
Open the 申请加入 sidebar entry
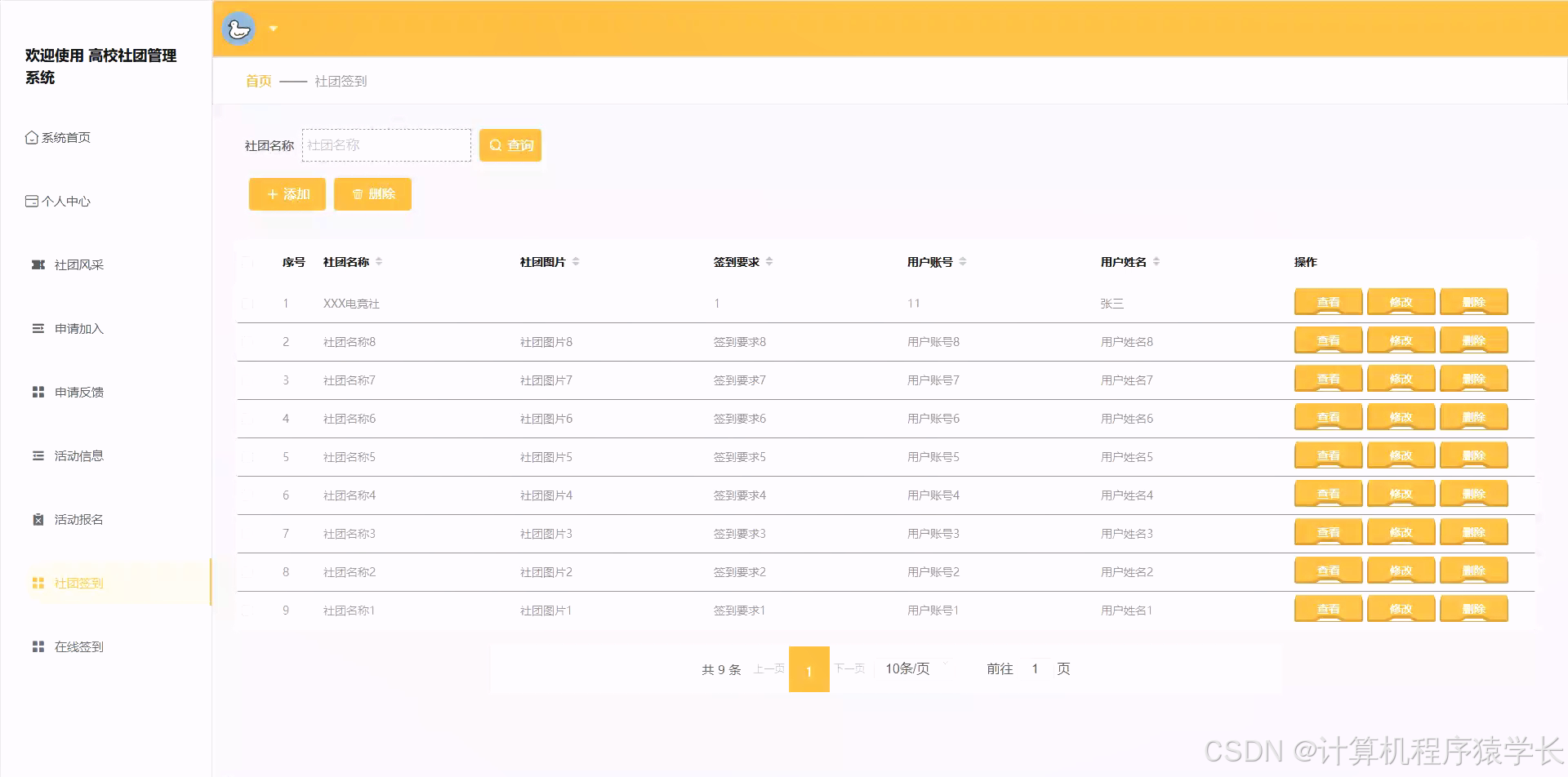pyautogui.click(x=68, y=328)
